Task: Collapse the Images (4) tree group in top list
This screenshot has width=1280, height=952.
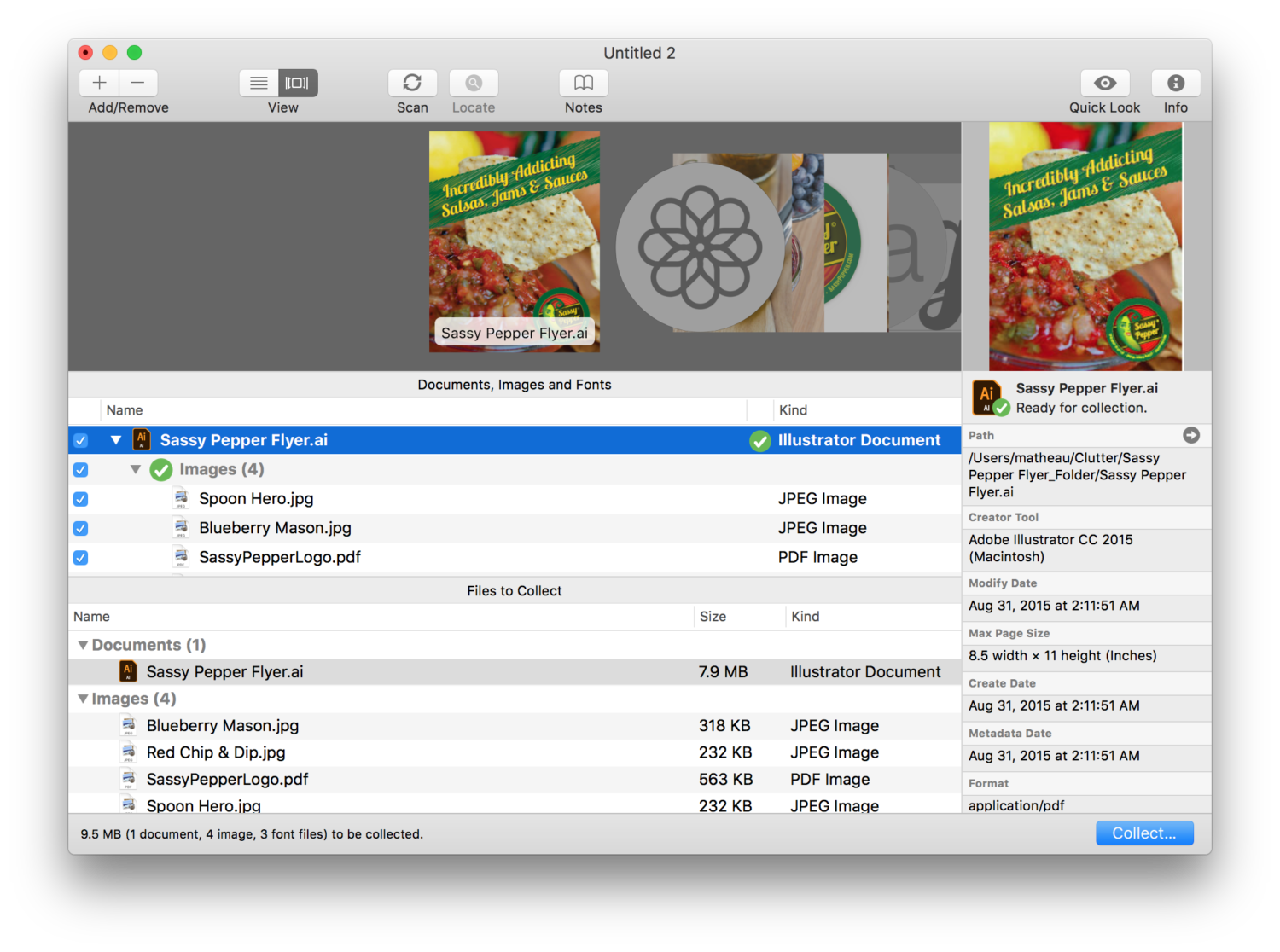Action: (x=135, y=469)
